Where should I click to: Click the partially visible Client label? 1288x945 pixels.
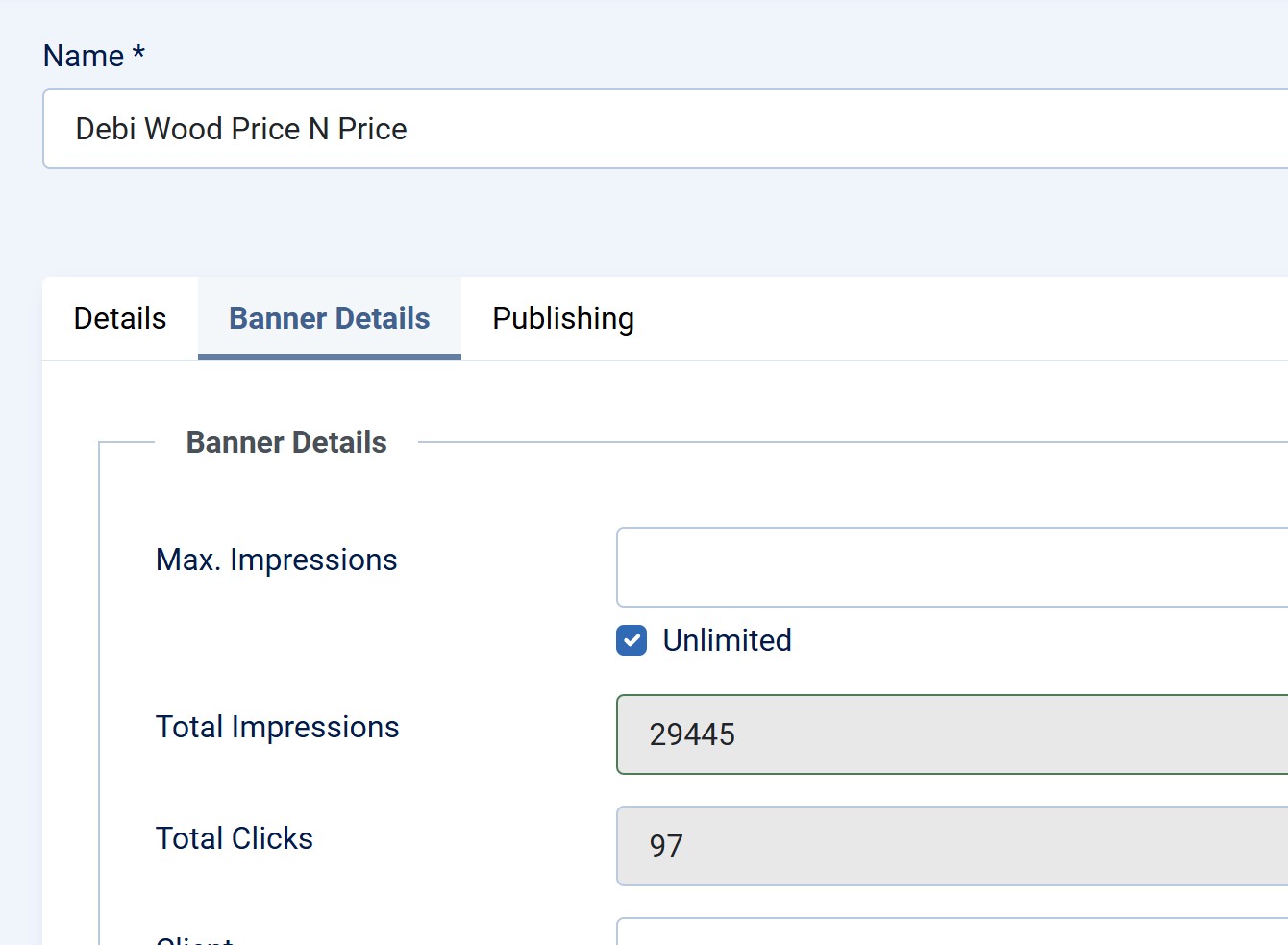coord(195,939)
